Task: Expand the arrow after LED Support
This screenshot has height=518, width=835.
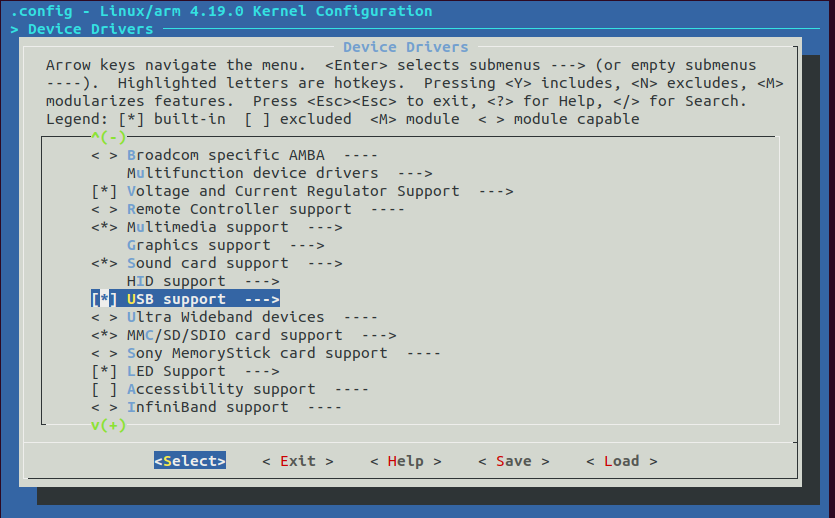Action: (263, 372)
